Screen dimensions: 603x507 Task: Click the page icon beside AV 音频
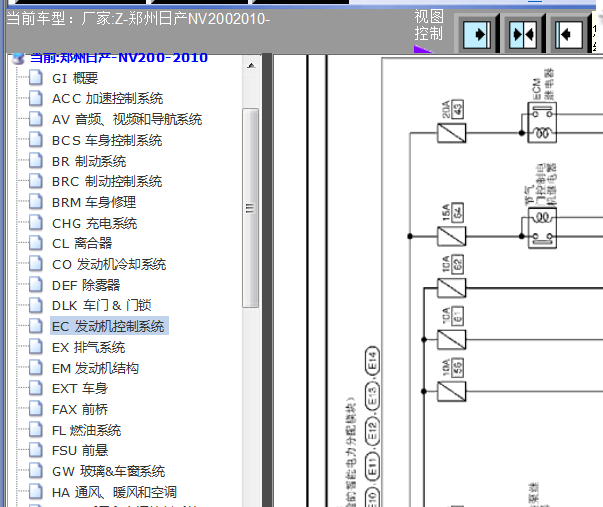(36, 118)
